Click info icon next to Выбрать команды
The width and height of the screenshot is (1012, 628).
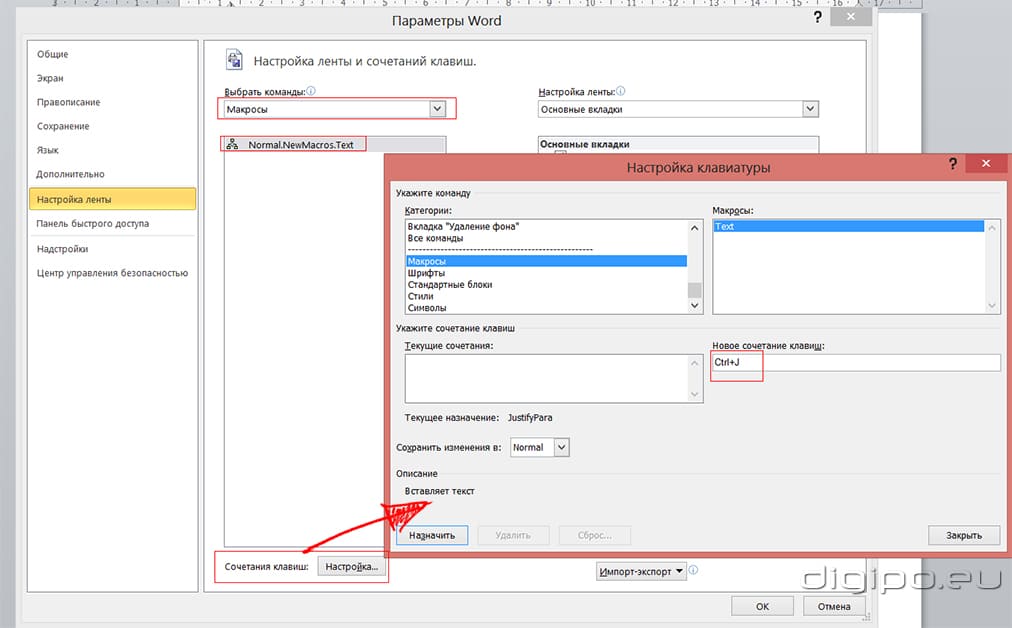click(311, 91)
